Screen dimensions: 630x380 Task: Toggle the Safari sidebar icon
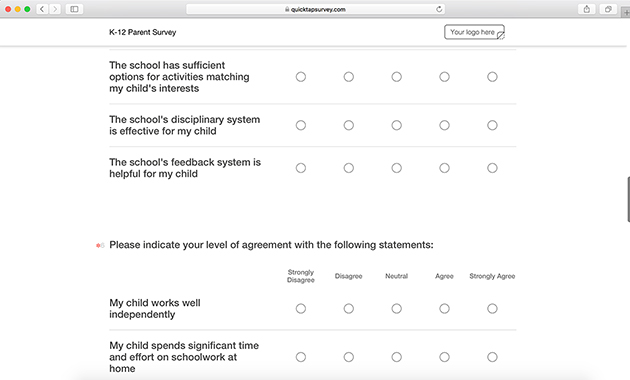(74, 9)
